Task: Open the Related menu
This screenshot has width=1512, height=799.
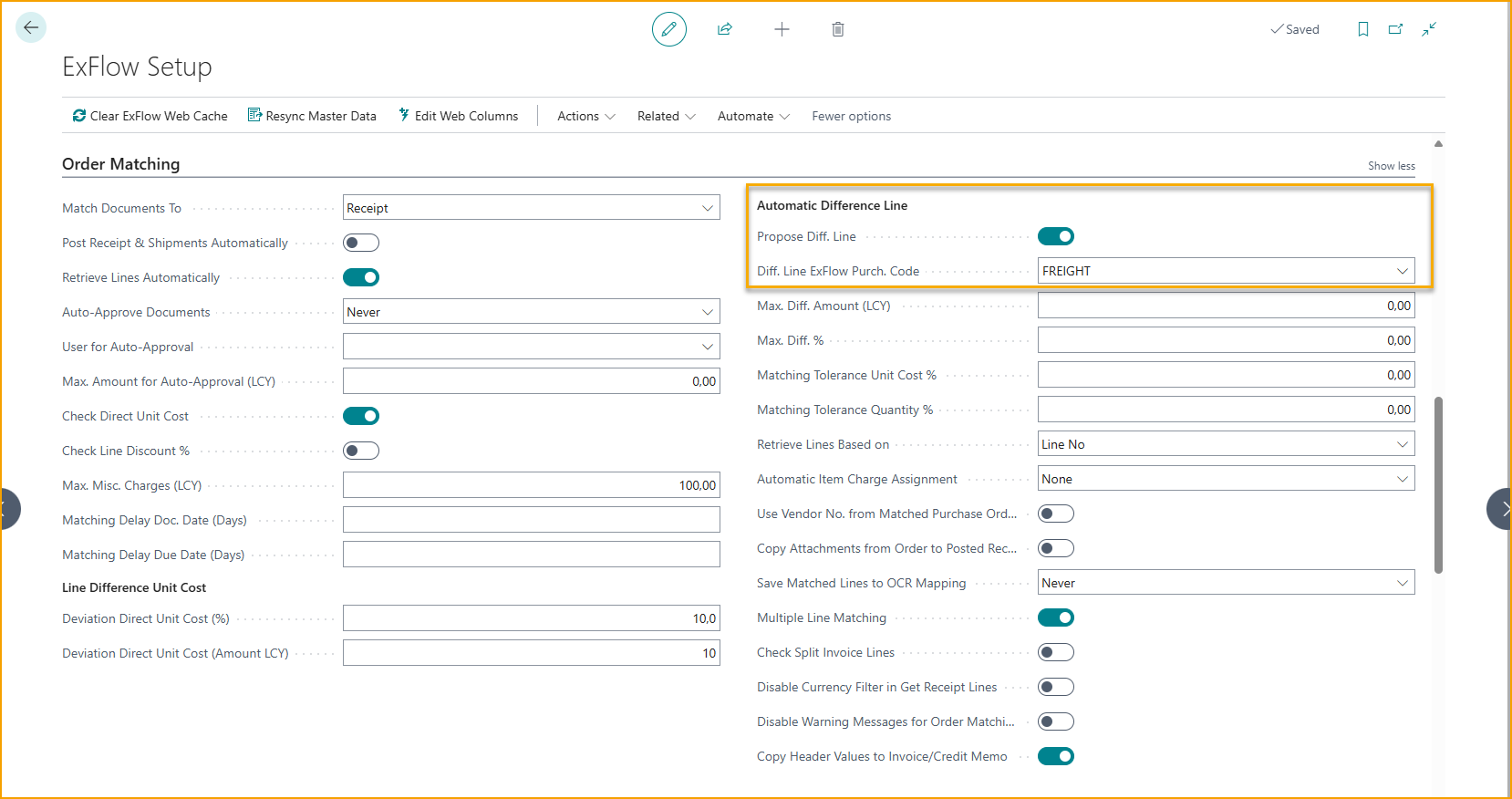Action: (666, 116)
